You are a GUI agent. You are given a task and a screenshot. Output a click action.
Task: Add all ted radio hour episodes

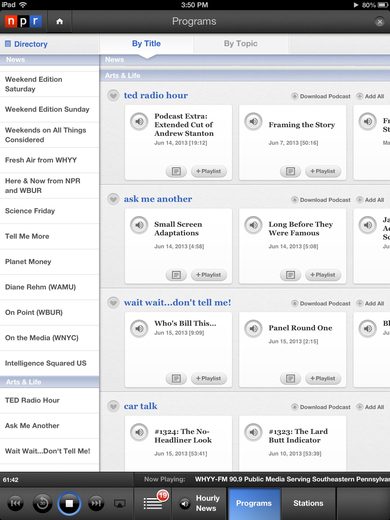click(x=370, y=96)
